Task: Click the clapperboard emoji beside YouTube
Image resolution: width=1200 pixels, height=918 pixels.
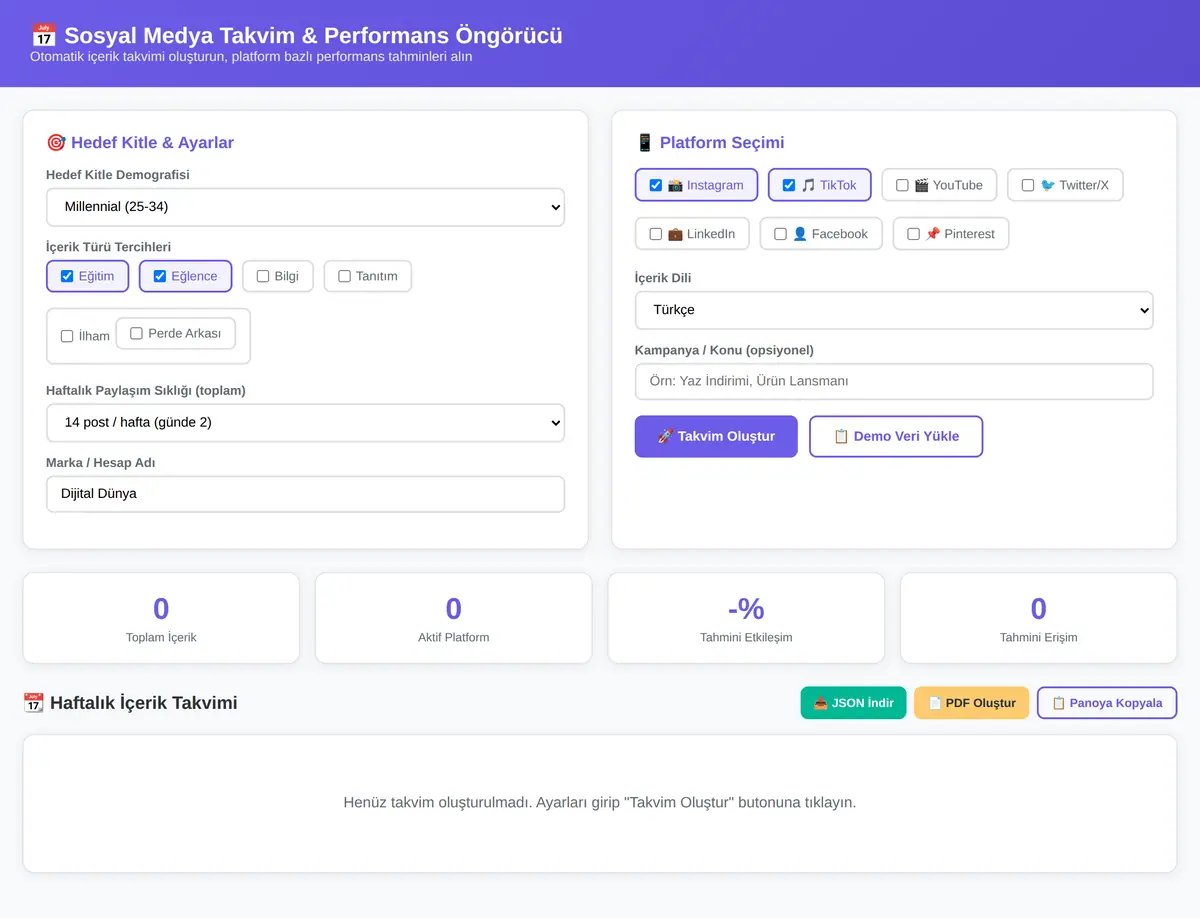Action: click(921, 185)
